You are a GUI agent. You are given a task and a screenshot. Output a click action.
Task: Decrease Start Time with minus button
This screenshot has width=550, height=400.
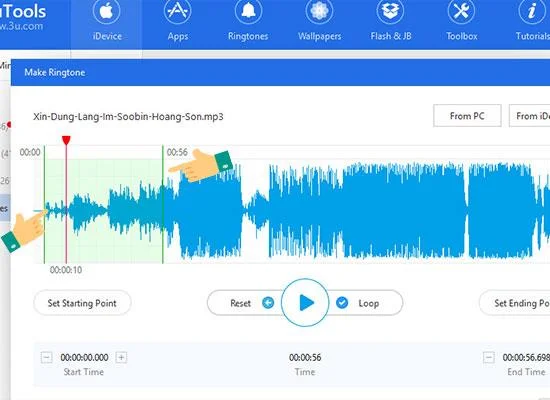click(47, 358)
